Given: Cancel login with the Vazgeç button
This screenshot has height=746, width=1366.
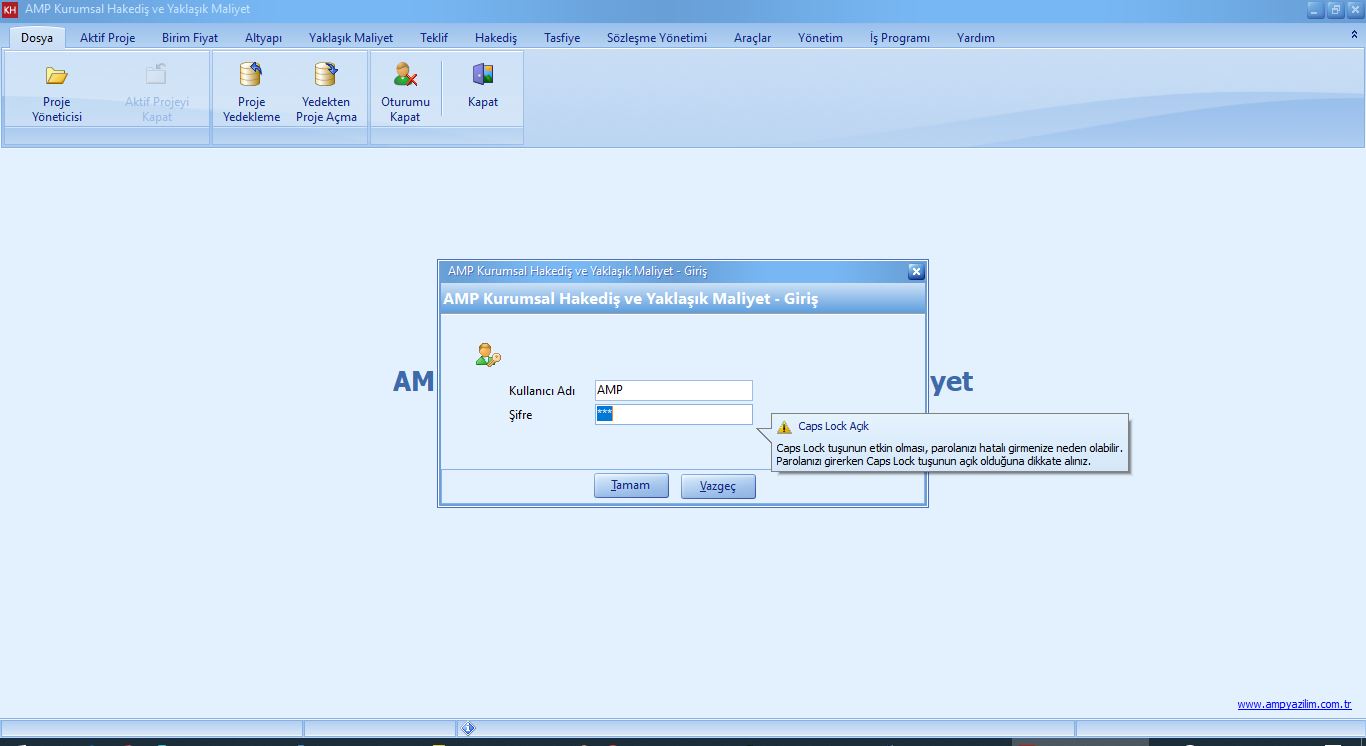Looking at the screenshot, I should pyautogui.click(x=718, y=486).
